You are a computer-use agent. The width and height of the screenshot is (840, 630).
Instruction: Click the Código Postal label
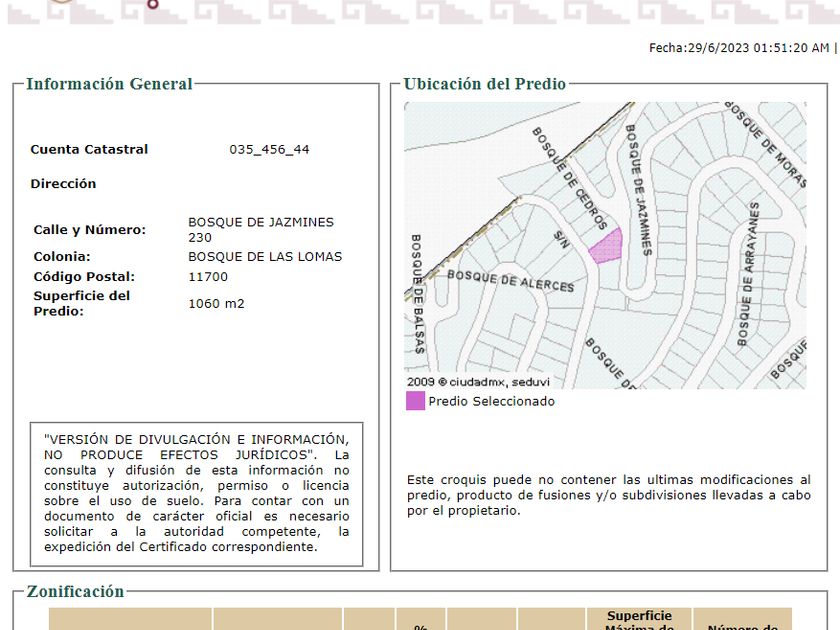84,277
